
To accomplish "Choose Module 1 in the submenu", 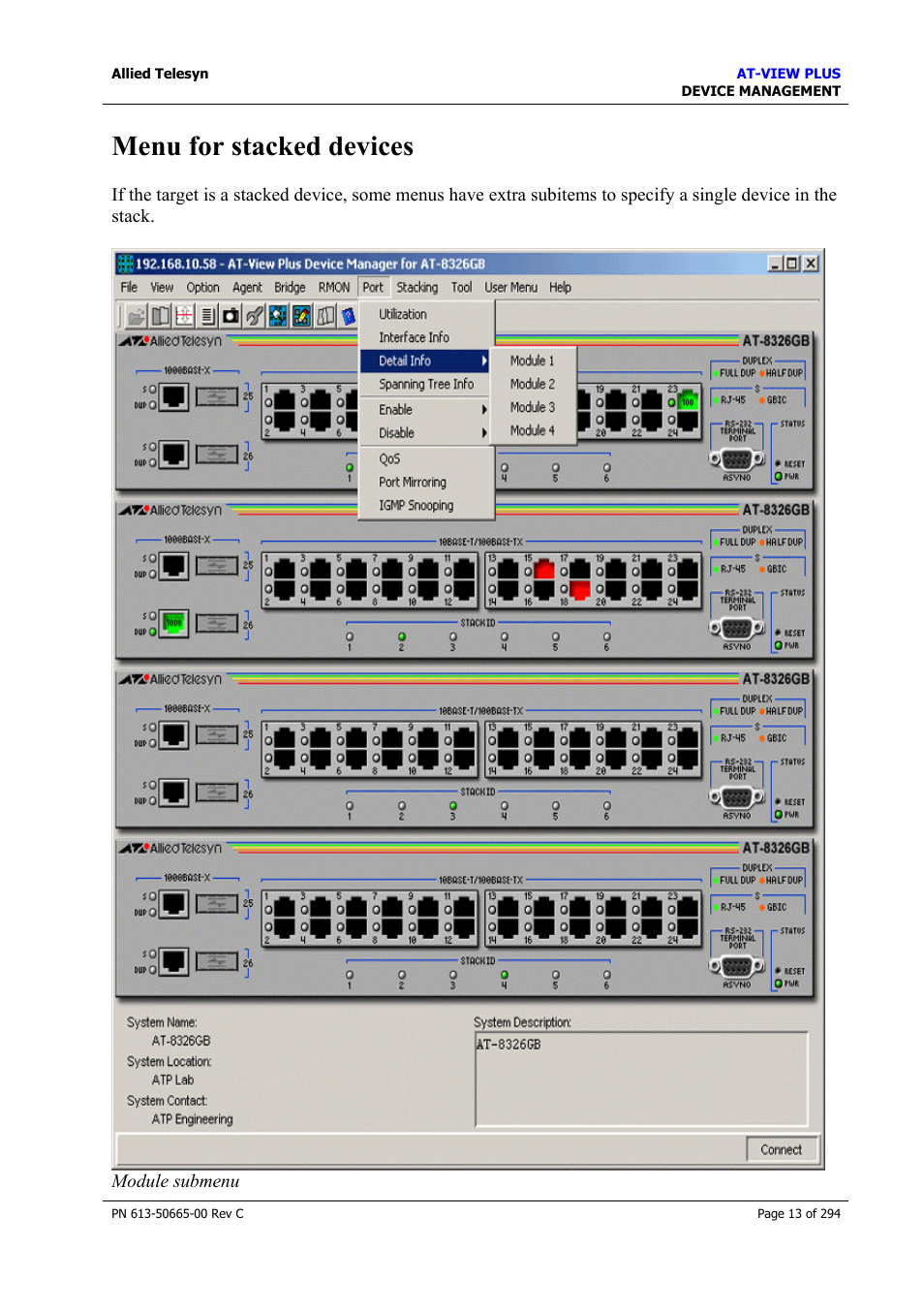I will coord(534,360).
